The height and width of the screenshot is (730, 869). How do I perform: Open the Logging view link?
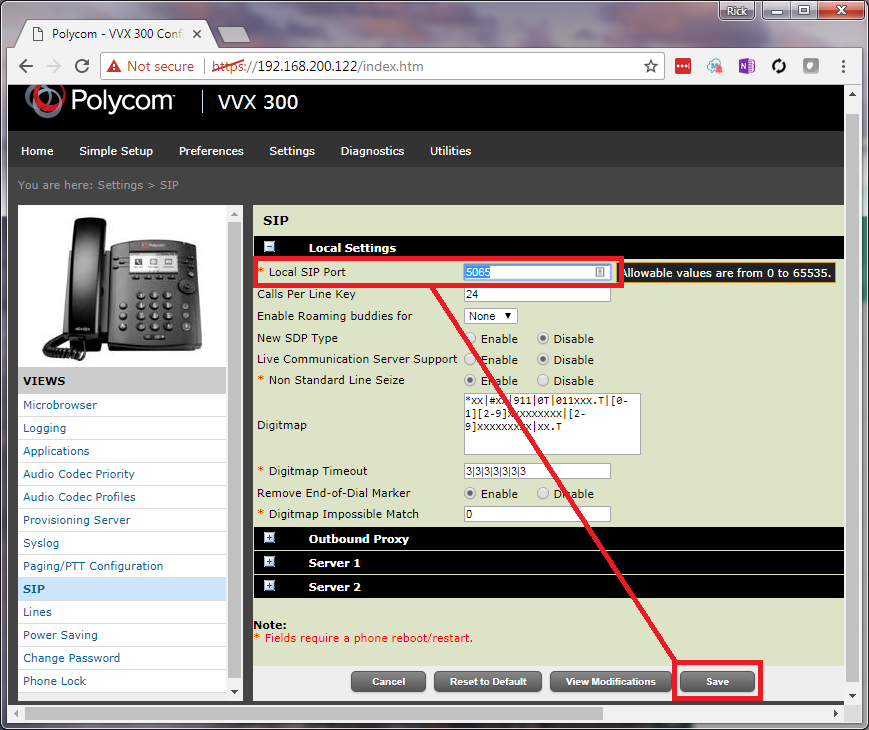click(44, 428)
